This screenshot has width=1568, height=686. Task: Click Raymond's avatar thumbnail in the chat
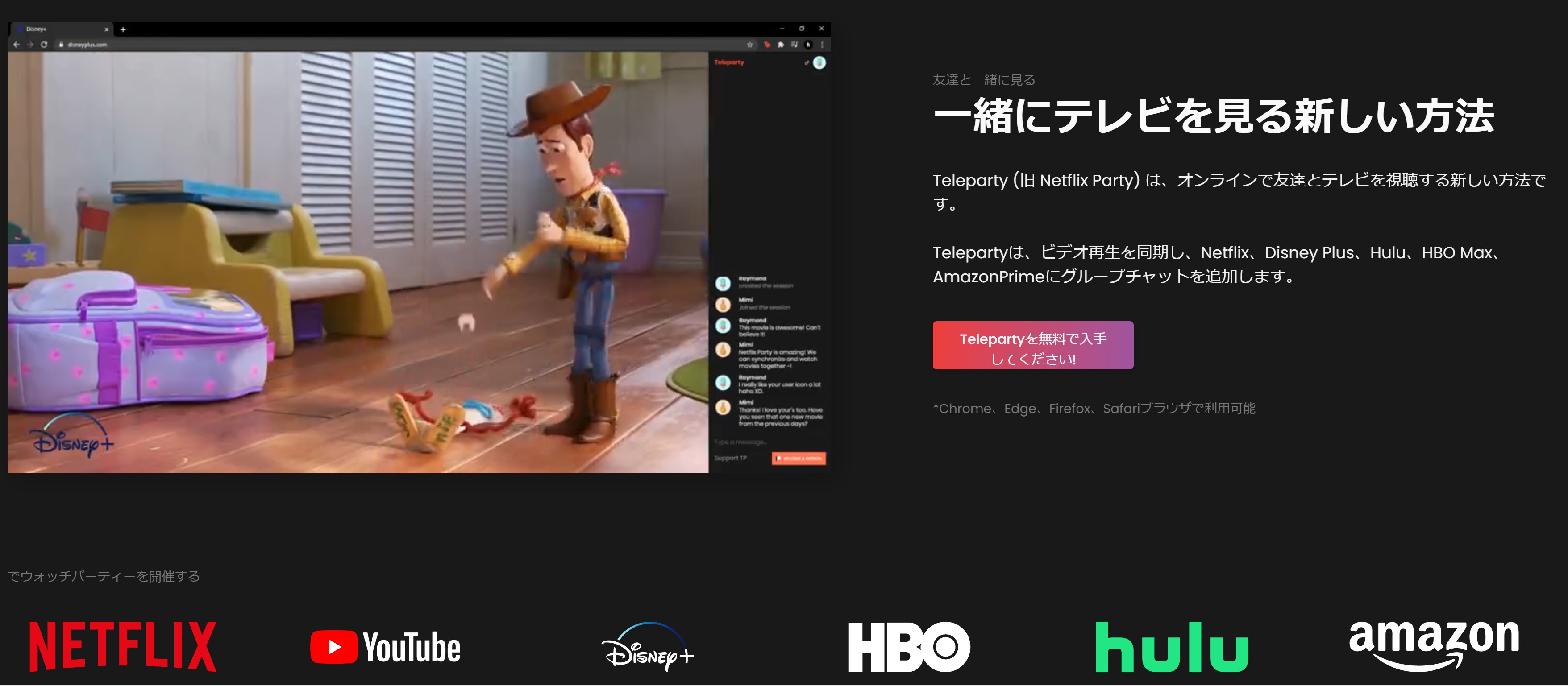[x=723, y=284]
